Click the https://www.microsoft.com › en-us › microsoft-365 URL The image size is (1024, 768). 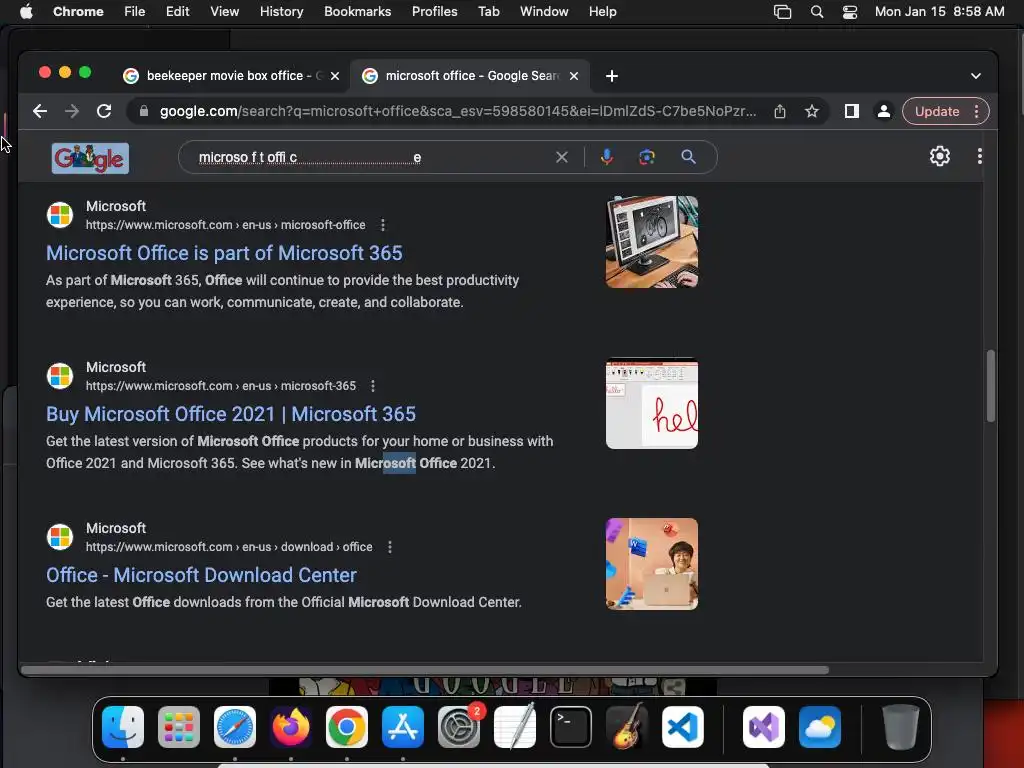[221, 386]
